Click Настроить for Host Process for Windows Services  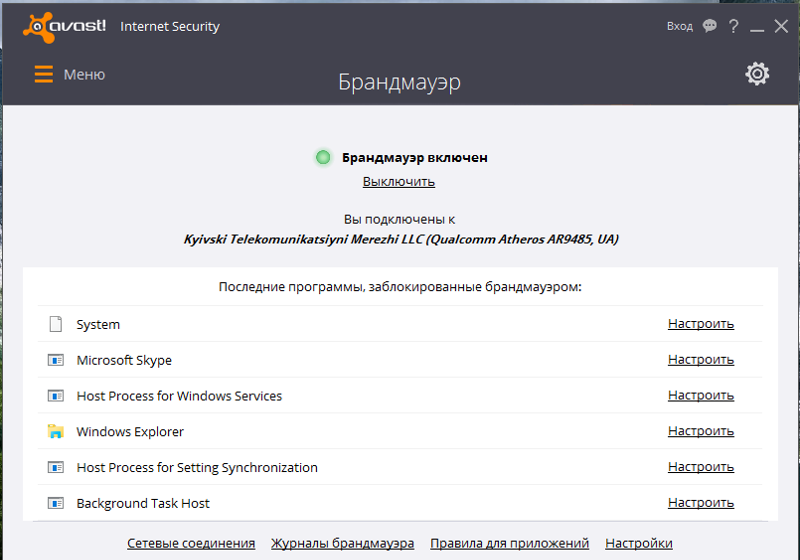click(701, 395)
